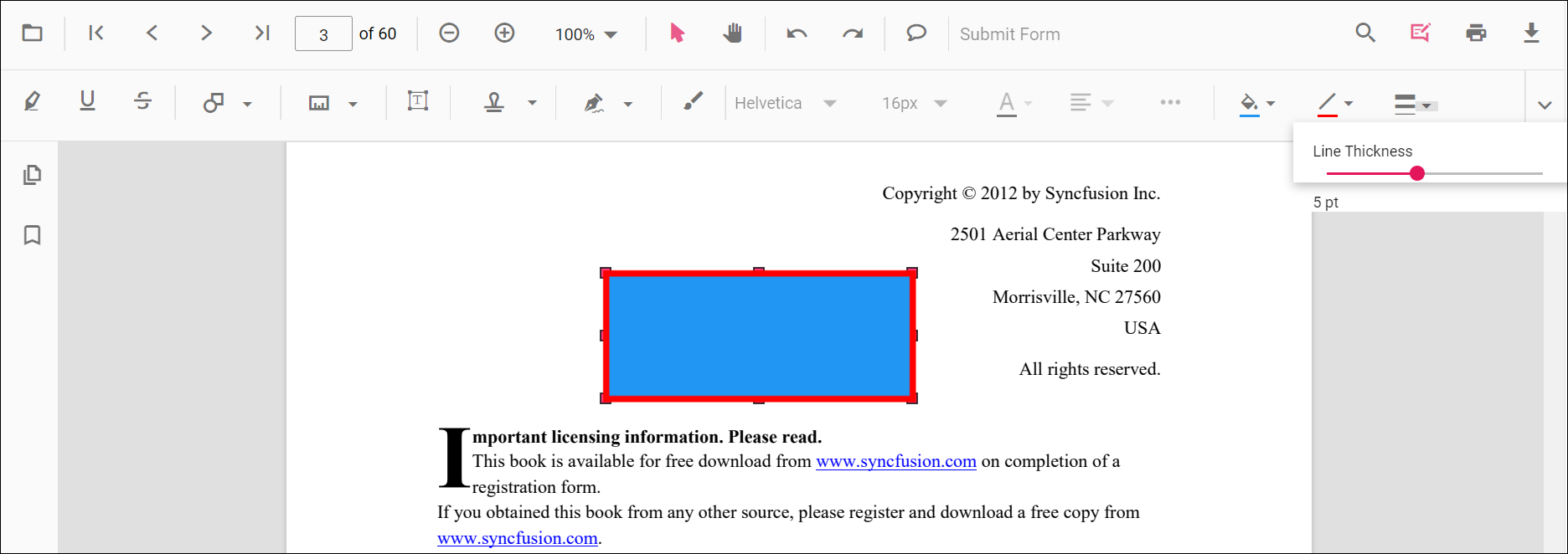Viewport: 1568px width, 554px height.
Task: Click the page number input field
Action: click(x=323, y=34)
